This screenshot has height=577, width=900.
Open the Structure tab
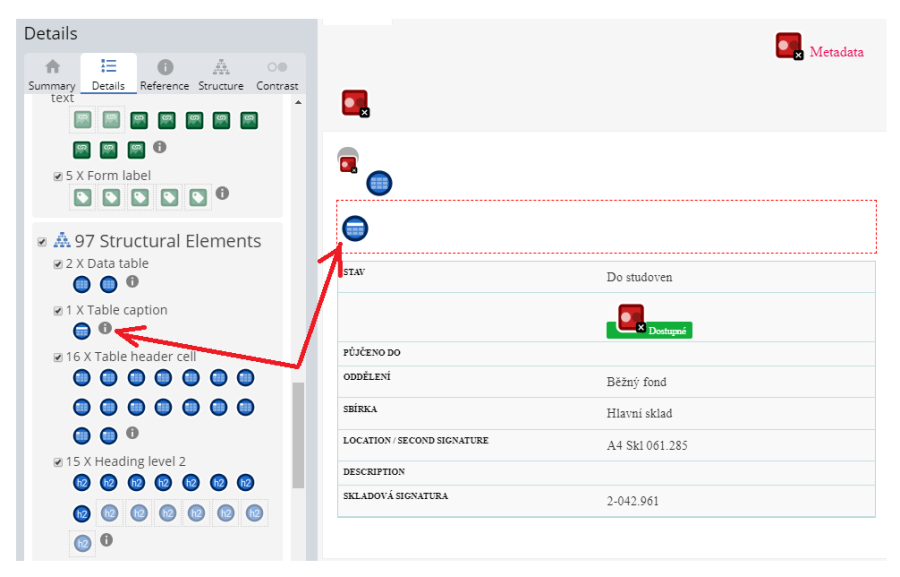coord(221,74)
